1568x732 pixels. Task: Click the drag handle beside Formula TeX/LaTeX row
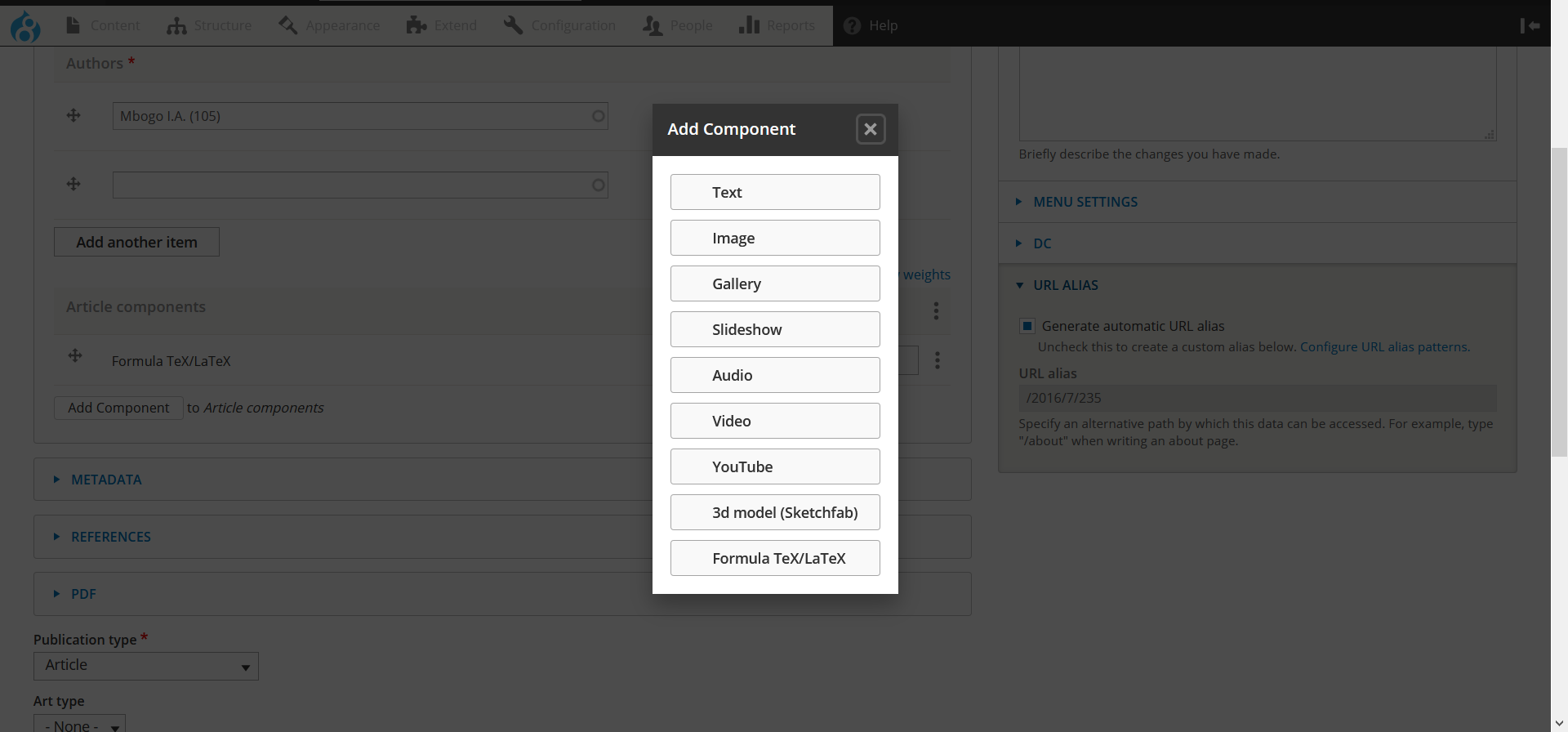[75, 355]
